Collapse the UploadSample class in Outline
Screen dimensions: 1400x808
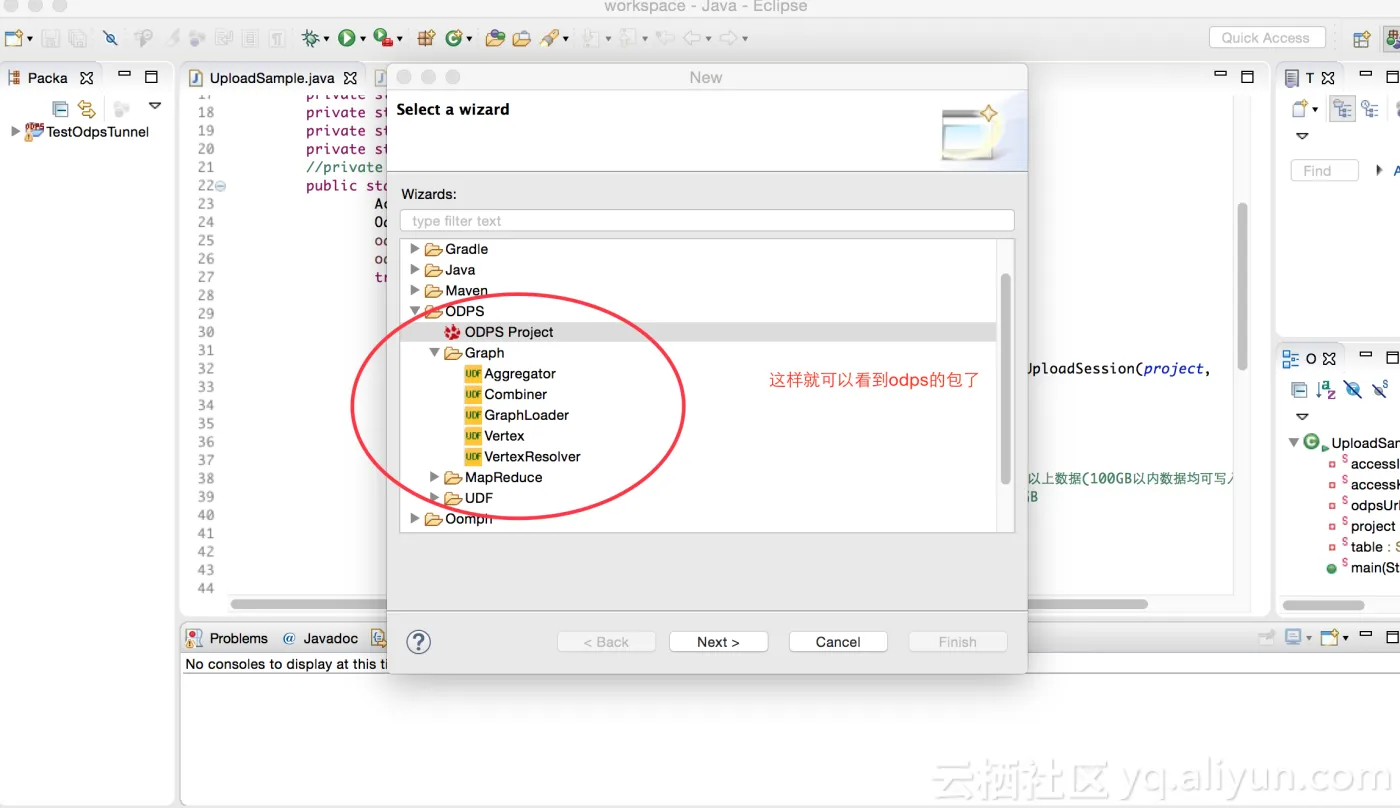tap(1294, 442)
